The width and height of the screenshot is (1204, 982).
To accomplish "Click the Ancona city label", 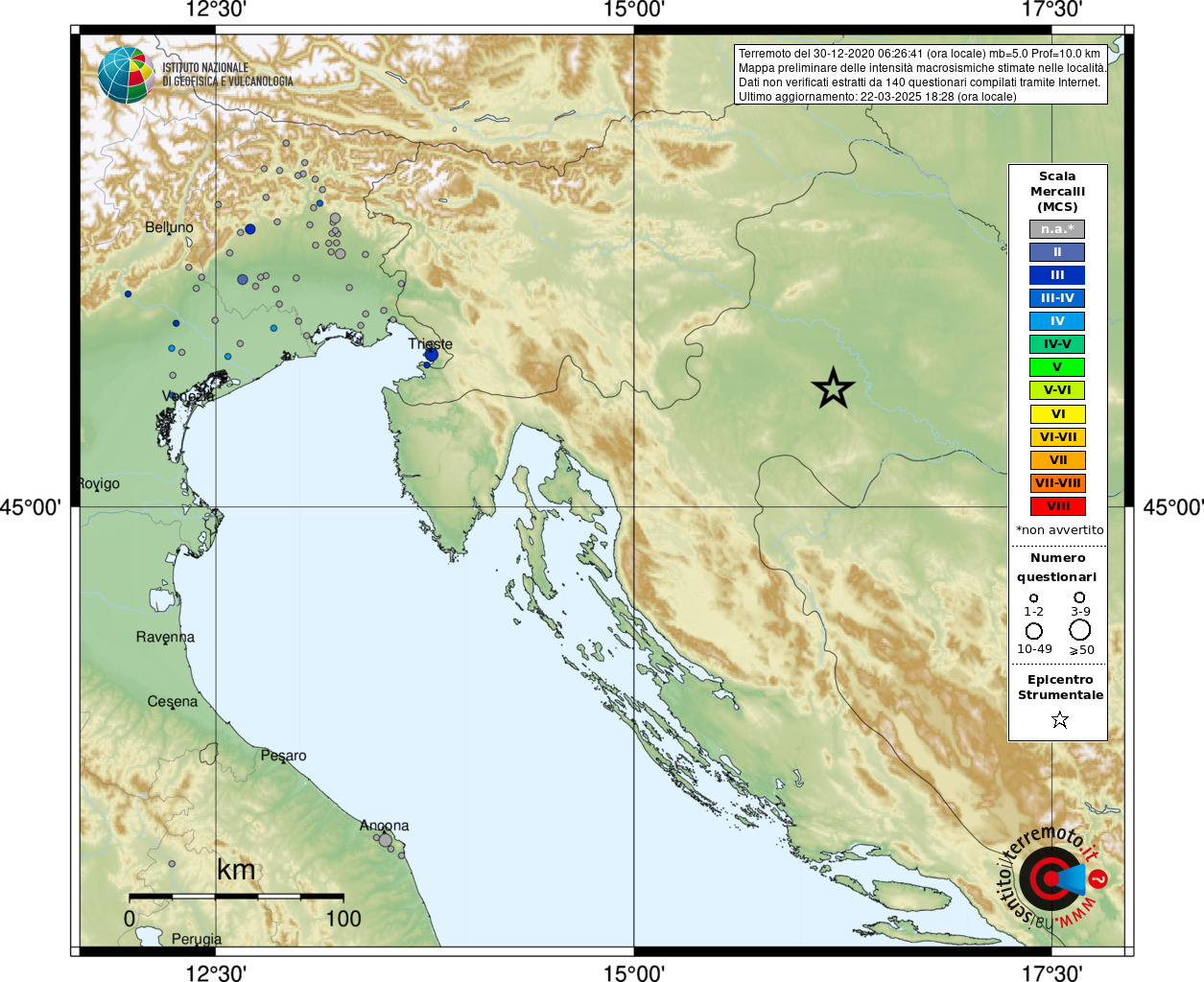I will pyautogui.click(x=384, y=826).
